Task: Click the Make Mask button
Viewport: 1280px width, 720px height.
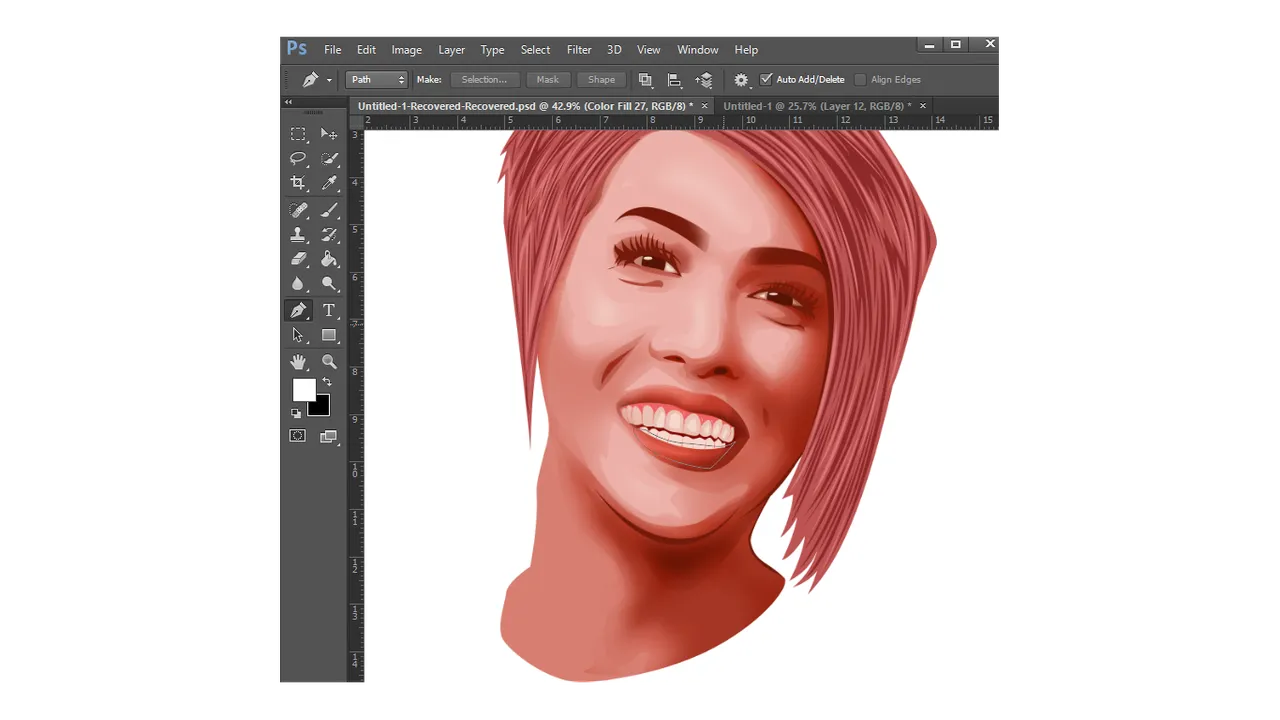Action: click(x=548, y=80)
